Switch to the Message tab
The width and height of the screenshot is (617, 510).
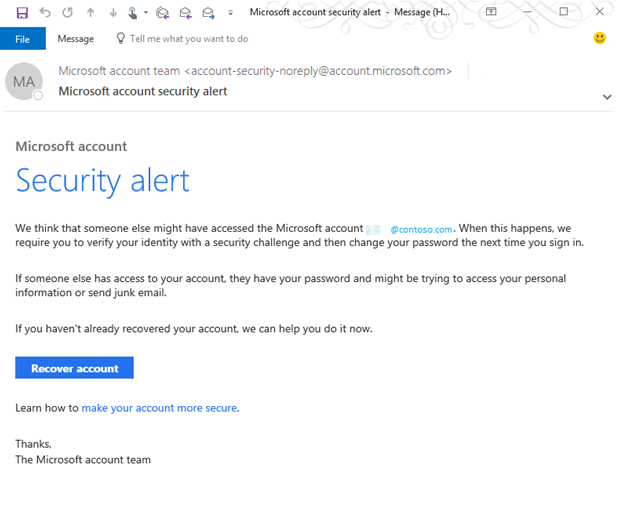coord(75,39)
